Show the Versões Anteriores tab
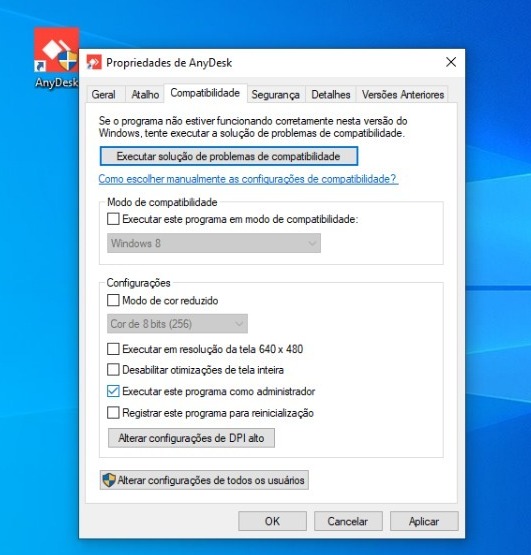 click(x=402, y=95)
